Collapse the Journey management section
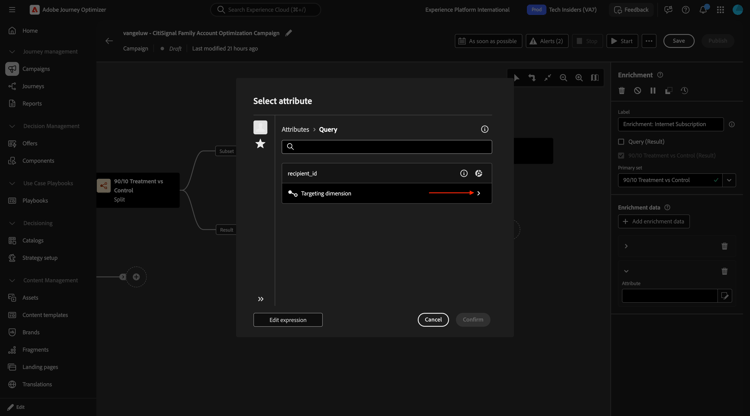 click(x=12, y=52)
